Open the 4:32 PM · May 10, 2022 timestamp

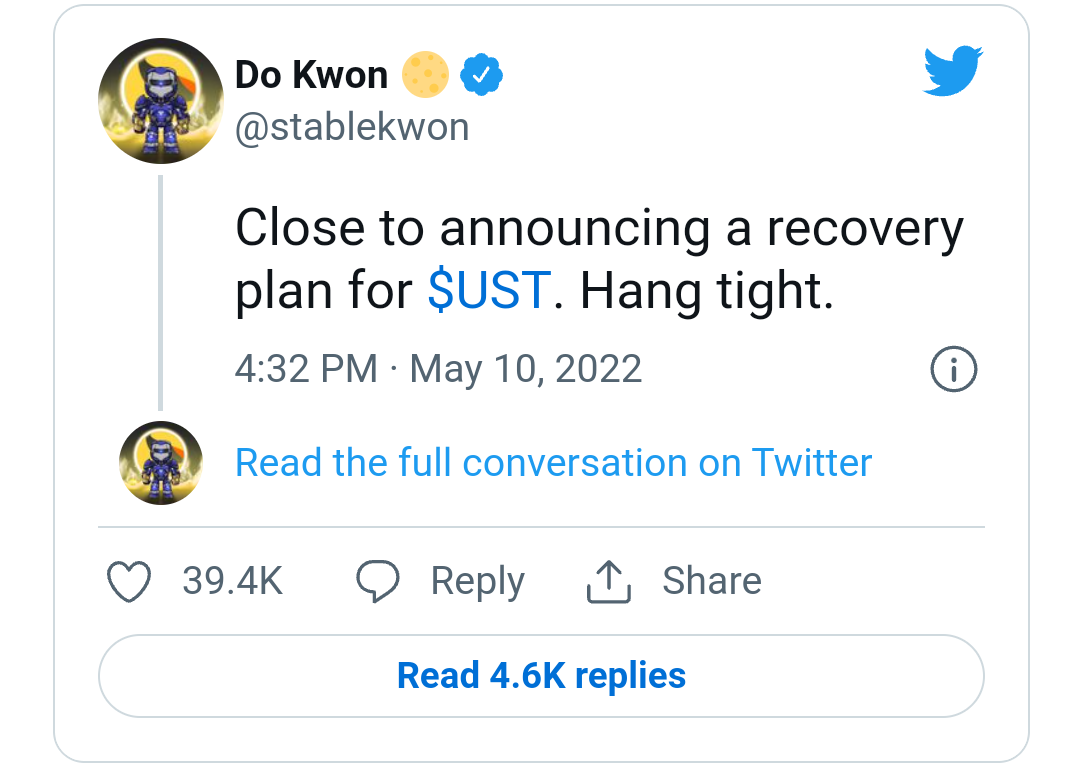point(439,369)
